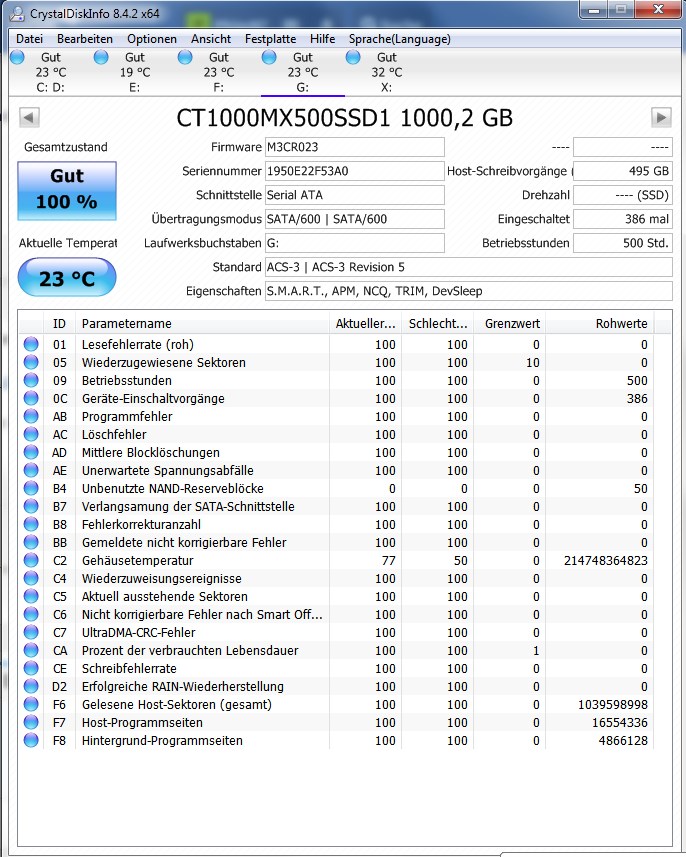Click the Drehzahl value ---- (SSD)
Viewport: 686px width, 857px height.
(623, 195)
